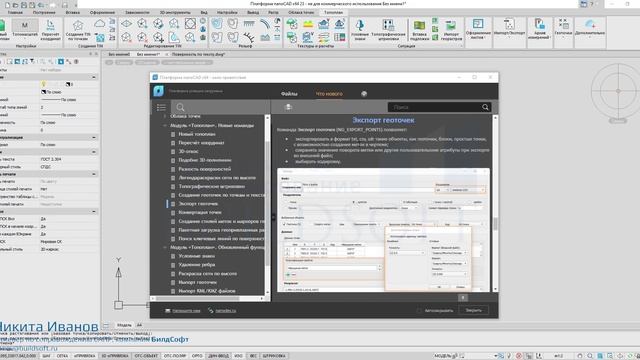
Task: Collapse Модуль «Топоплан». Новые команды node
Action: coord(165,126)
